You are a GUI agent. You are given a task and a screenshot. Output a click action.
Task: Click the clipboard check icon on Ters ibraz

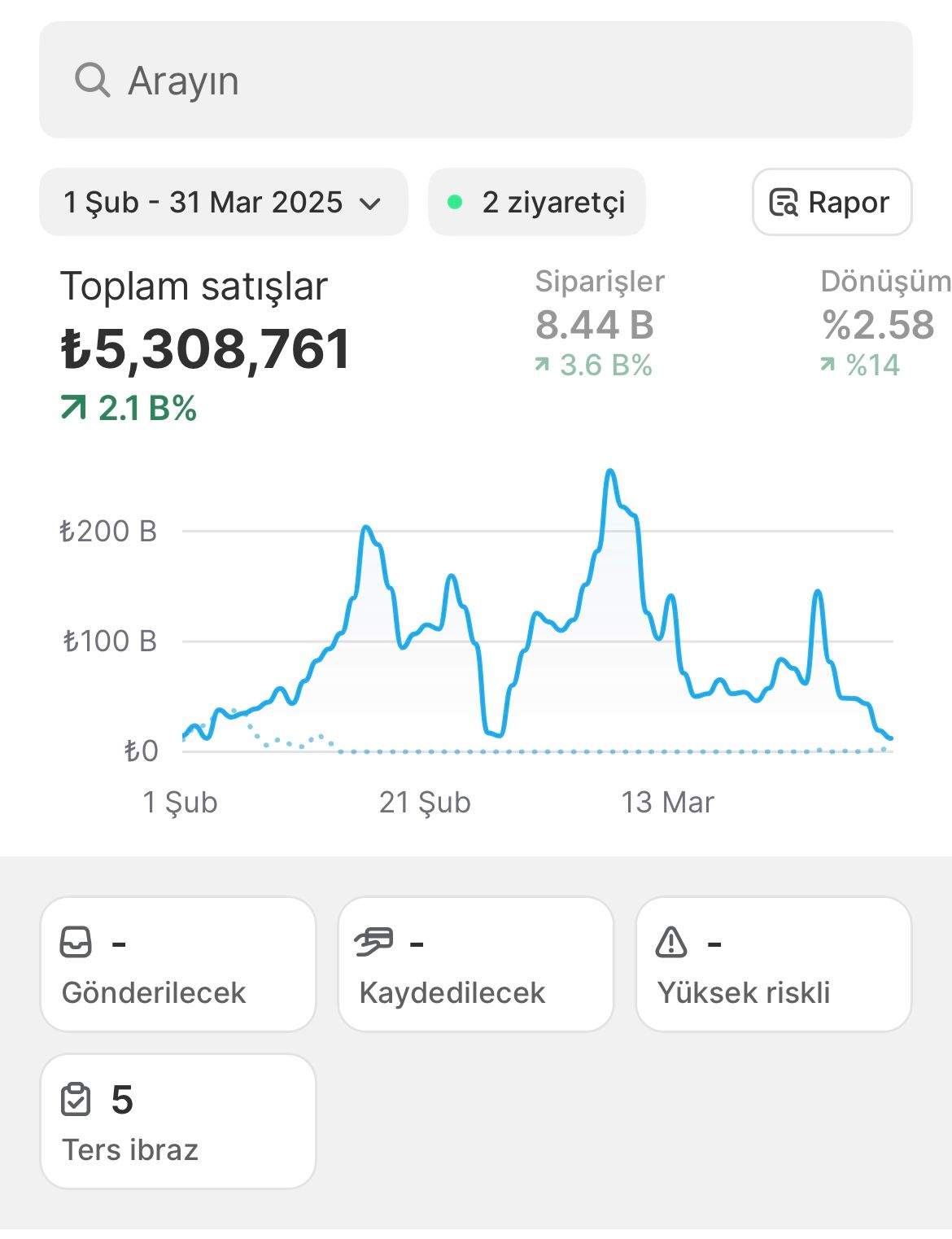tap(76, 1100)
